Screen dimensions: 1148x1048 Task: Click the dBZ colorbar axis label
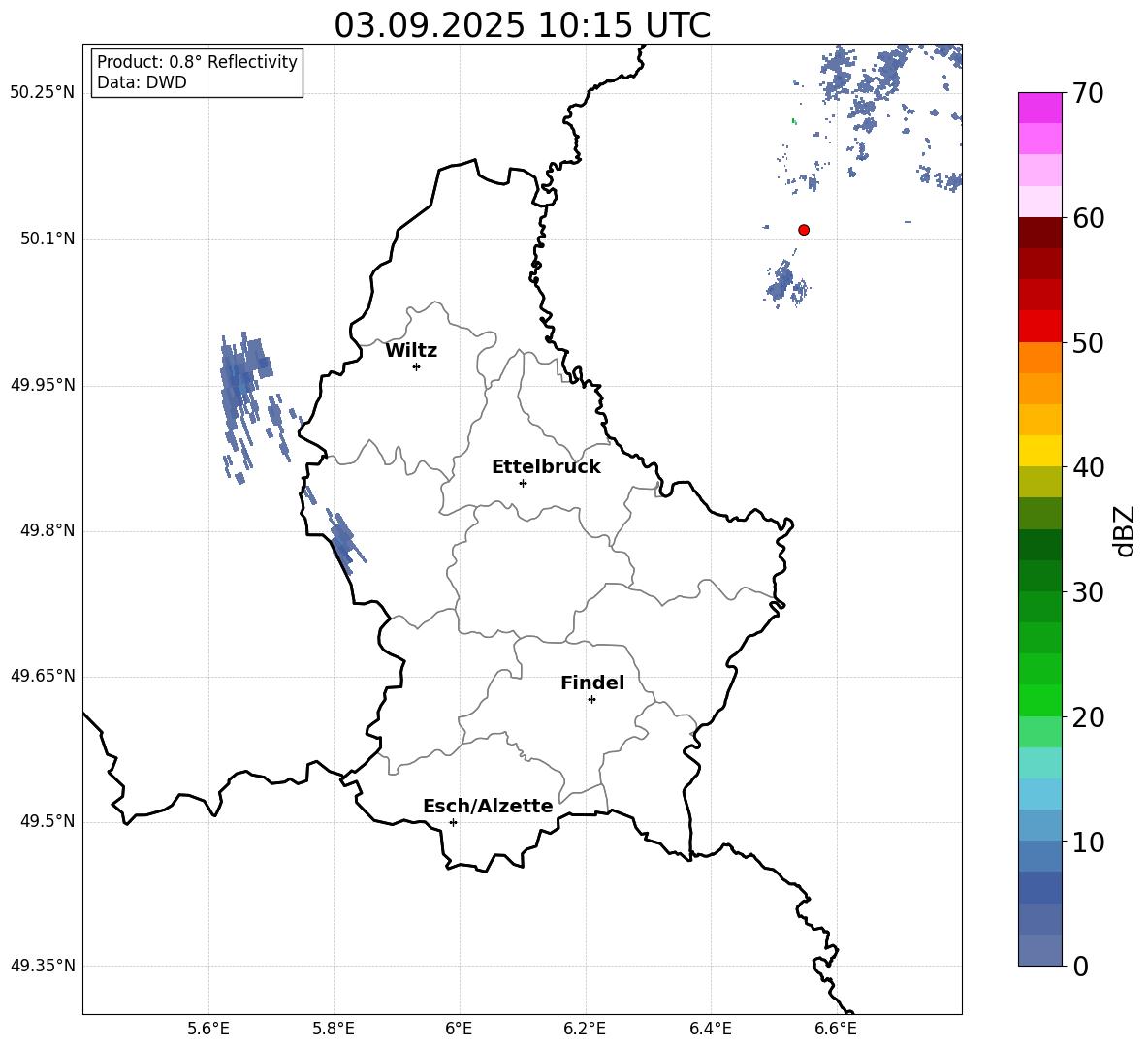[1124, 530]
